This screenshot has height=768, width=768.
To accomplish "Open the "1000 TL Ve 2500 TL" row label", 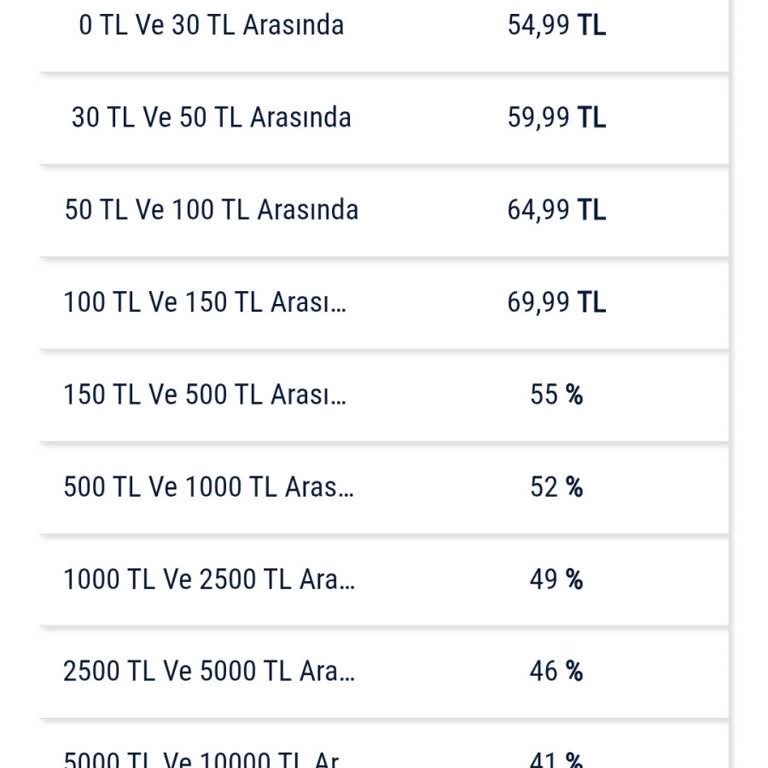I will coord(208,579).
